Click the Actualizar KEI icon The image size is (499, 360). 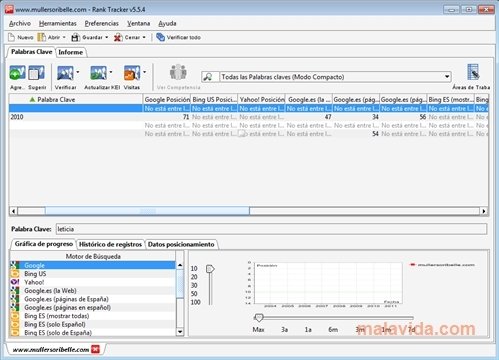coord(98,73)
